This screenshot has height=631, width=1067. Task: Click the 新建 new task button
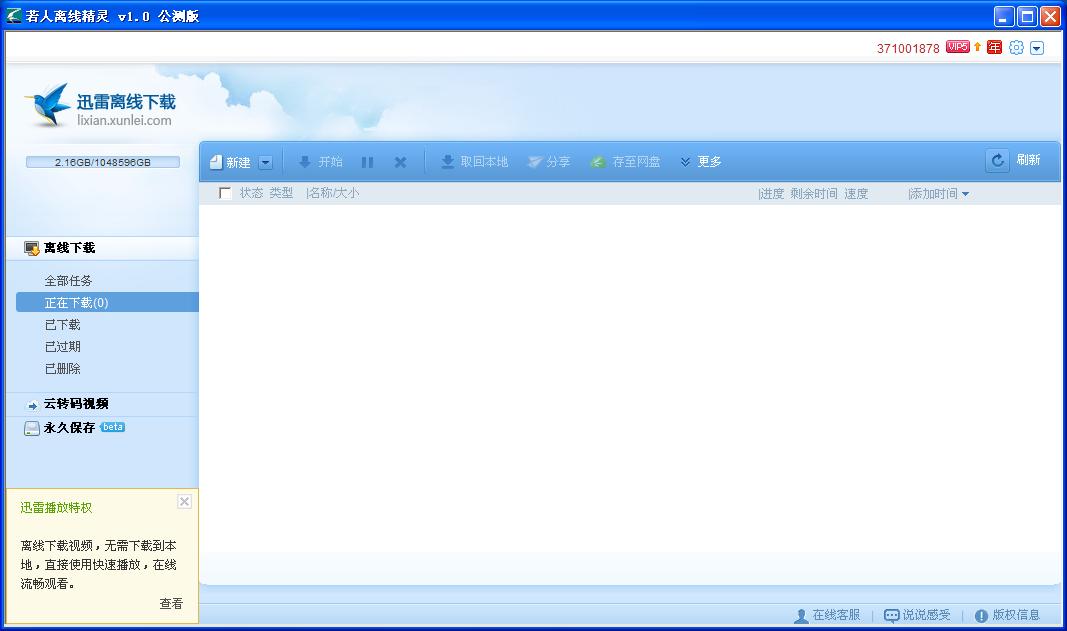[x=230, y=162]
